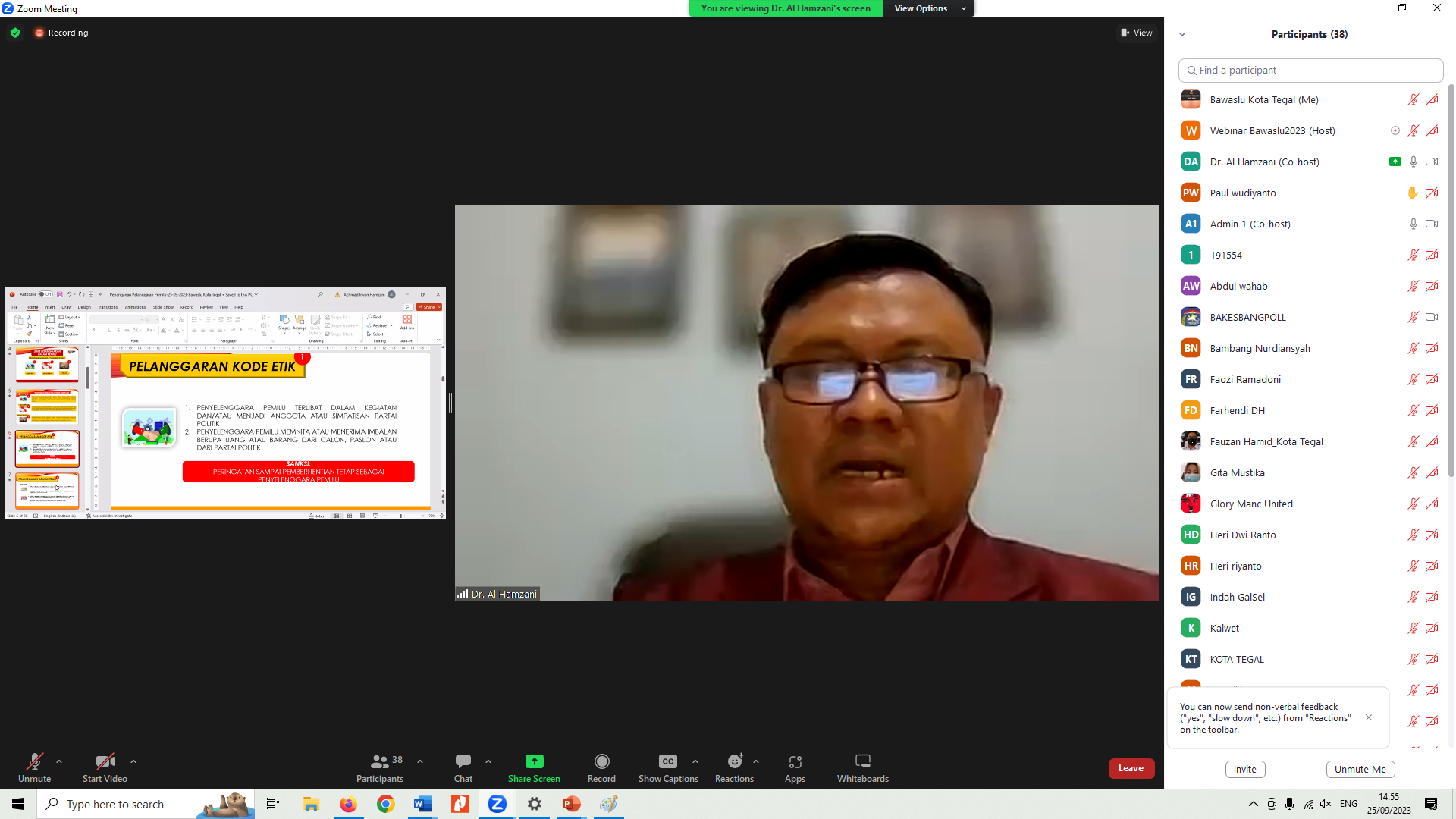Click the Whiteboards icon
The image size is (1456, 819).
click(862, 761)
